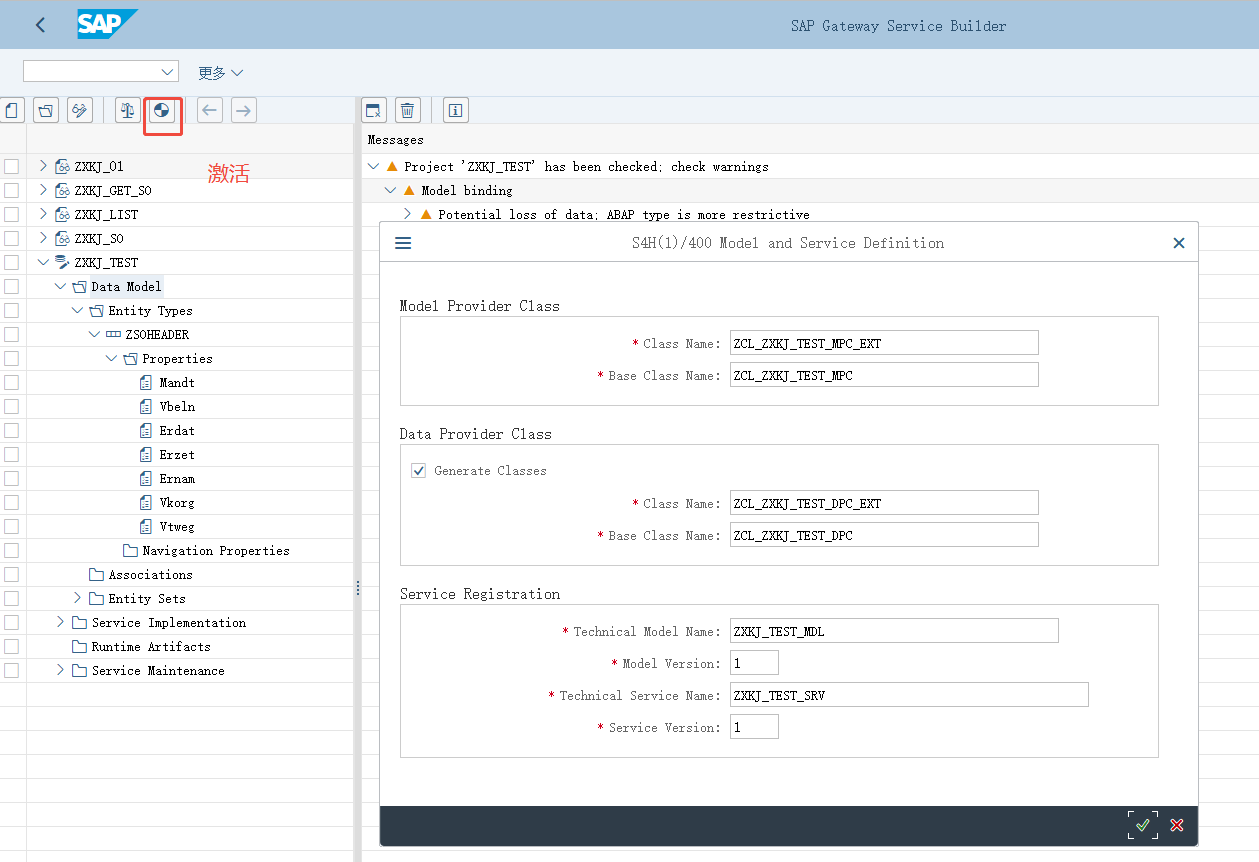
Task: Tick the checkbox in ZXKJ_TEST row
Action: click(11, 262)
